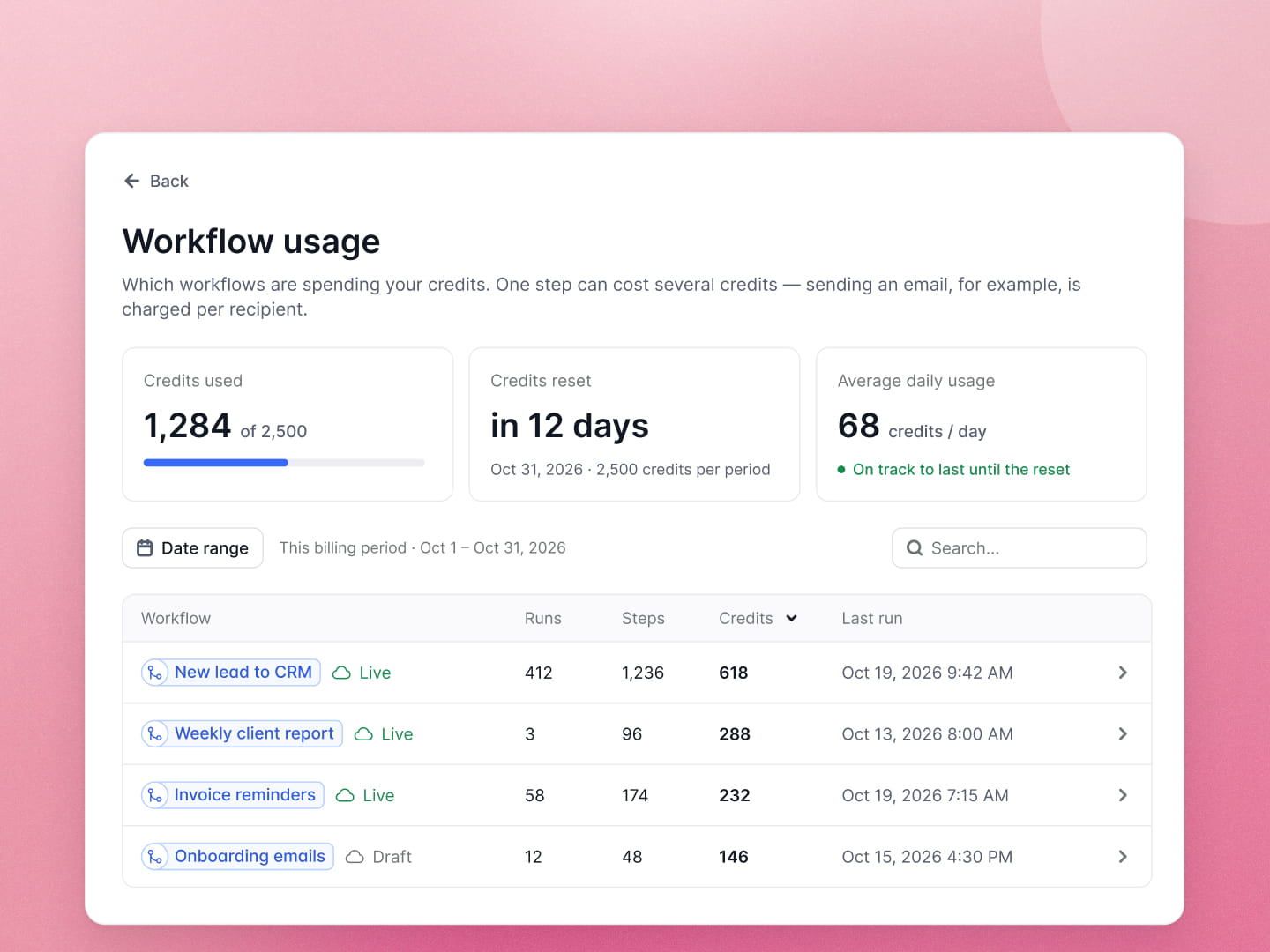Click the Workflow usage heading
1270x952 pixels.
click(251, 242)
